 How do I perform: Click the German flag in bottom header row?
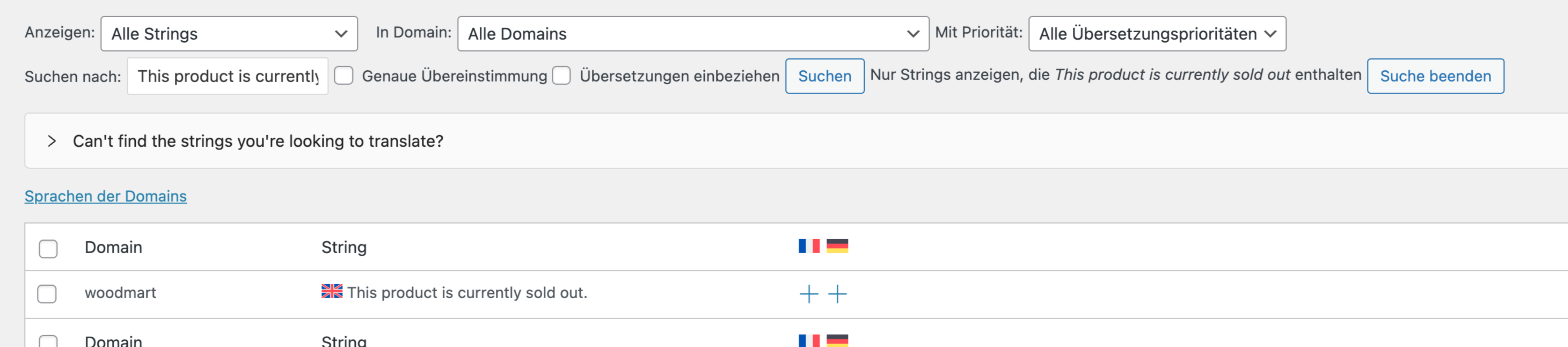[x=838, y=340]
